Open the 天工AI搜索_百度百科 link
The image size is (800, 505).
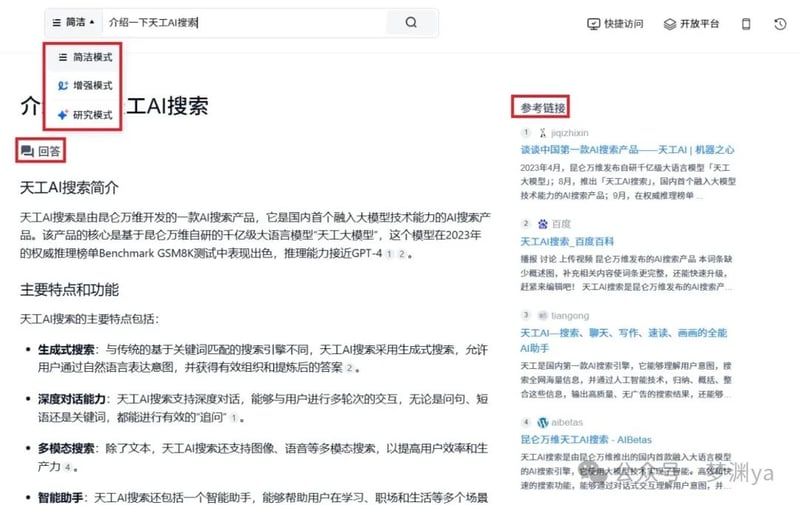click(x=567, y=241)
